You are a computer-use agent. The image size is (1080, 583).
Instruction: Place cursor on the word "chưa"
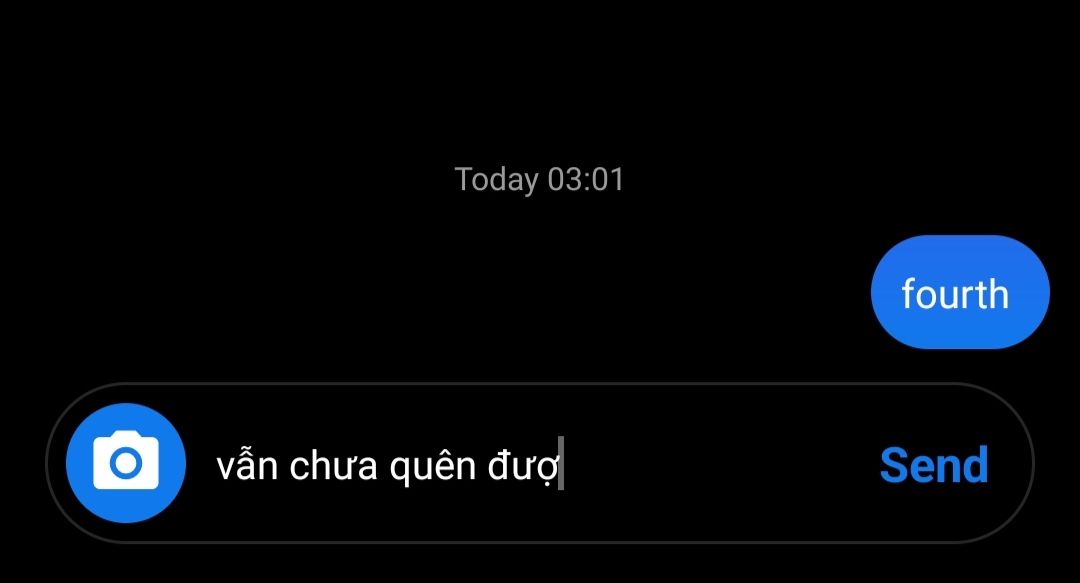tap(333, 465)
